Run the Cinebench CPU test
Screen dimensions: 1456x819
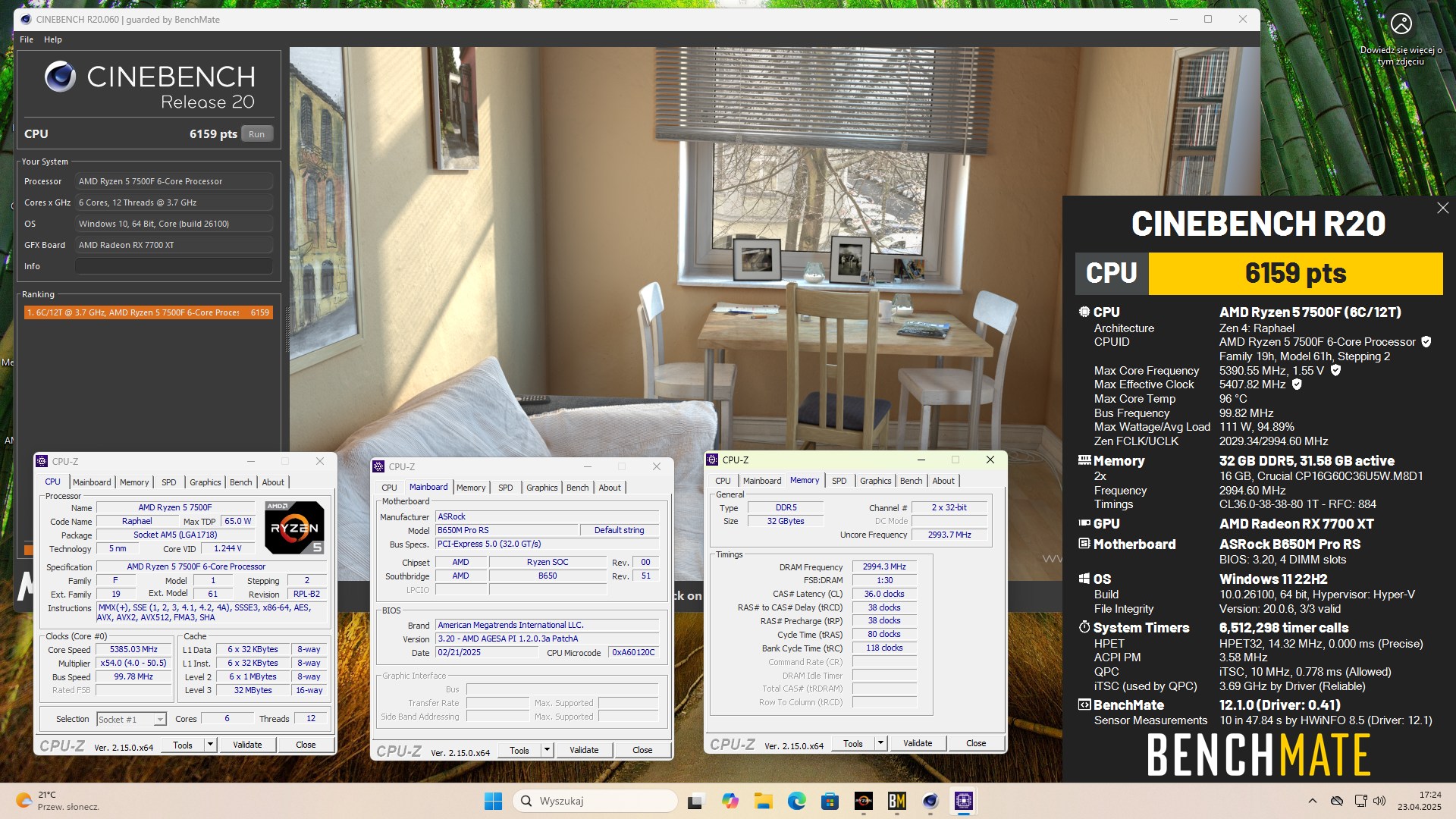[257, 134]
